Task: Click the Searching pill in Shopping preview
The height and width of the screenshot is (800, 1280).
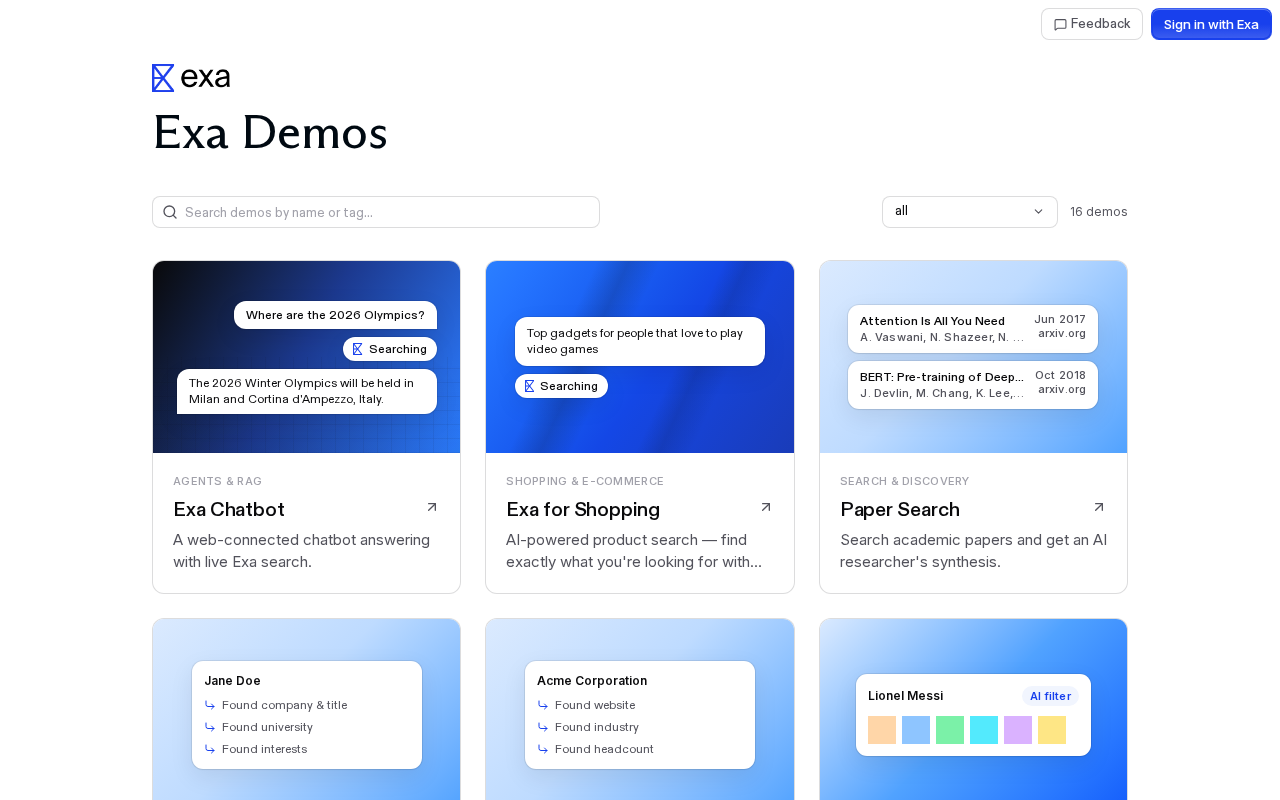Action: coord(561,386)
